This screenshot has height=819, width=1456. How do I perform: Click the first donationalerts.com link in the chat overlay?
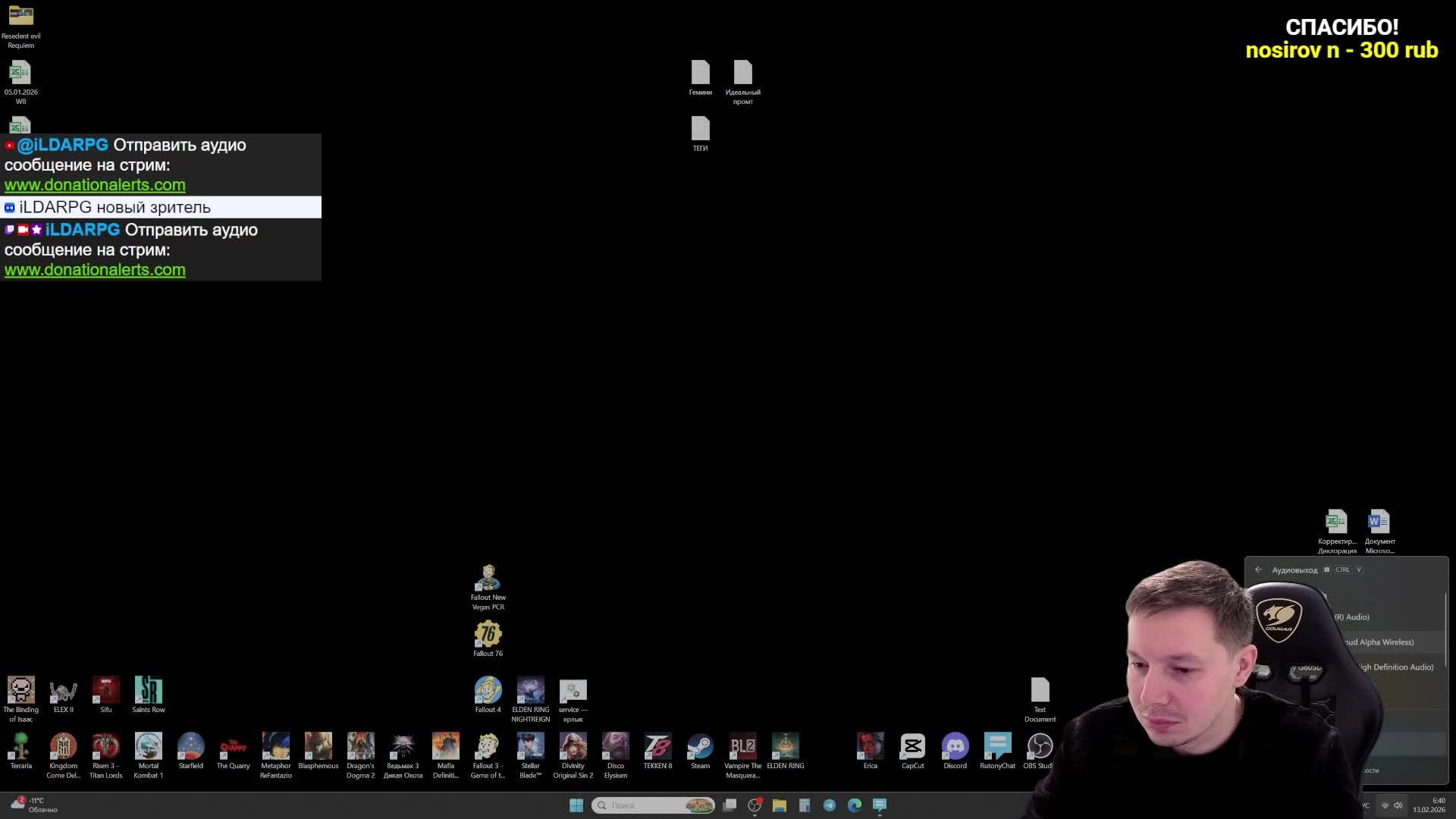(x=95, y=185)
